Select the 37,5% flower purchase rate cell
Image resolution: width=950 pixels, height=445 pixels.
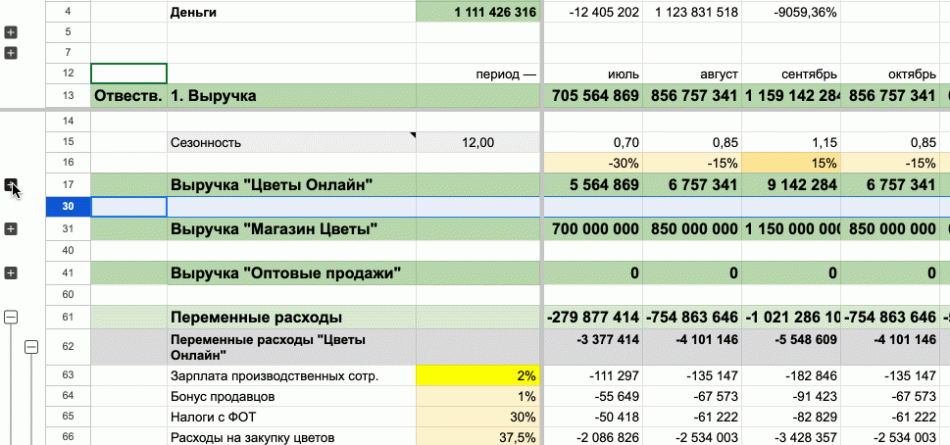pos(478,436)
